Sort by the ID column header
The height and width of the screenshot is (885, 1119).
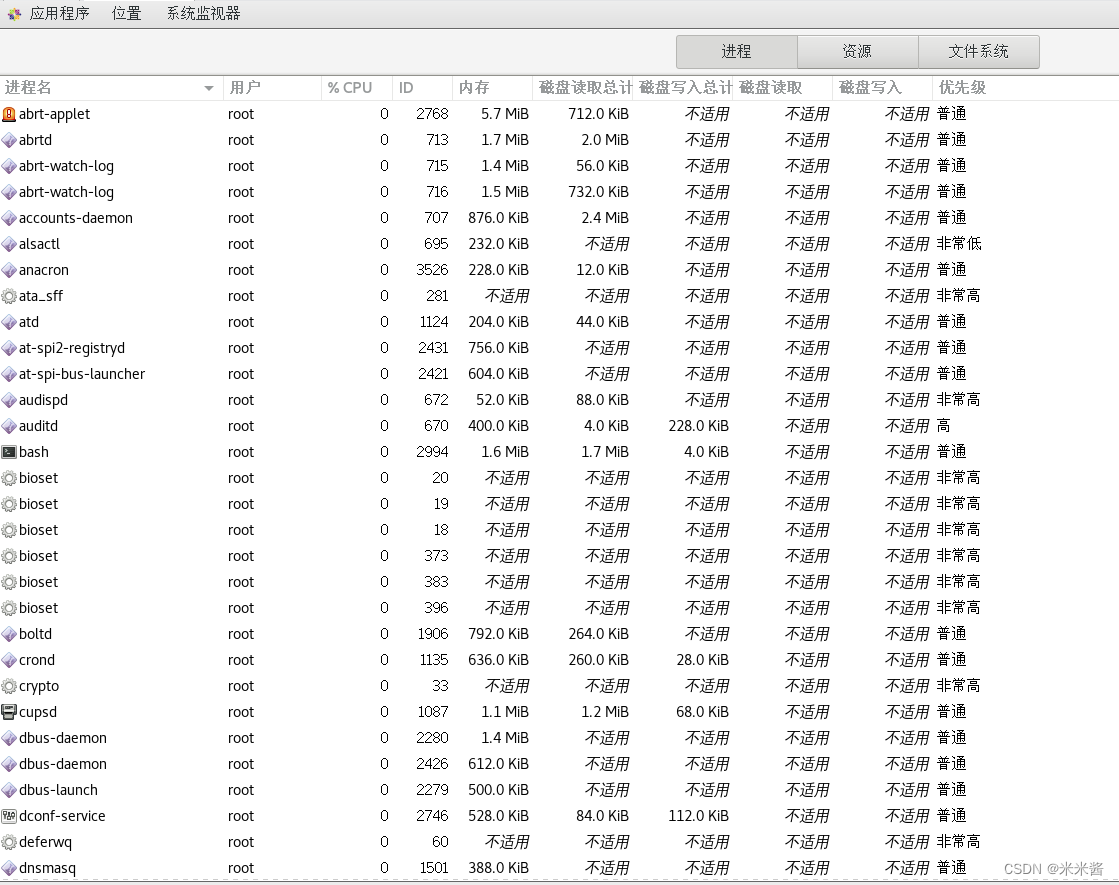(422, 88)
